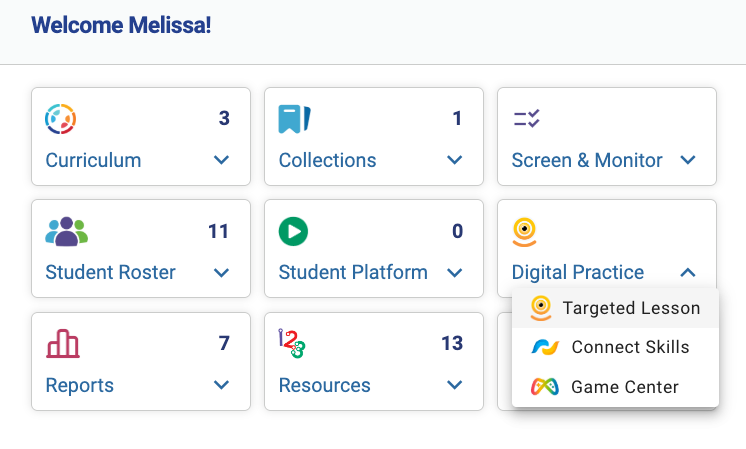
Task: Click the Digital Practice orange eye icon
Action: 524,232
